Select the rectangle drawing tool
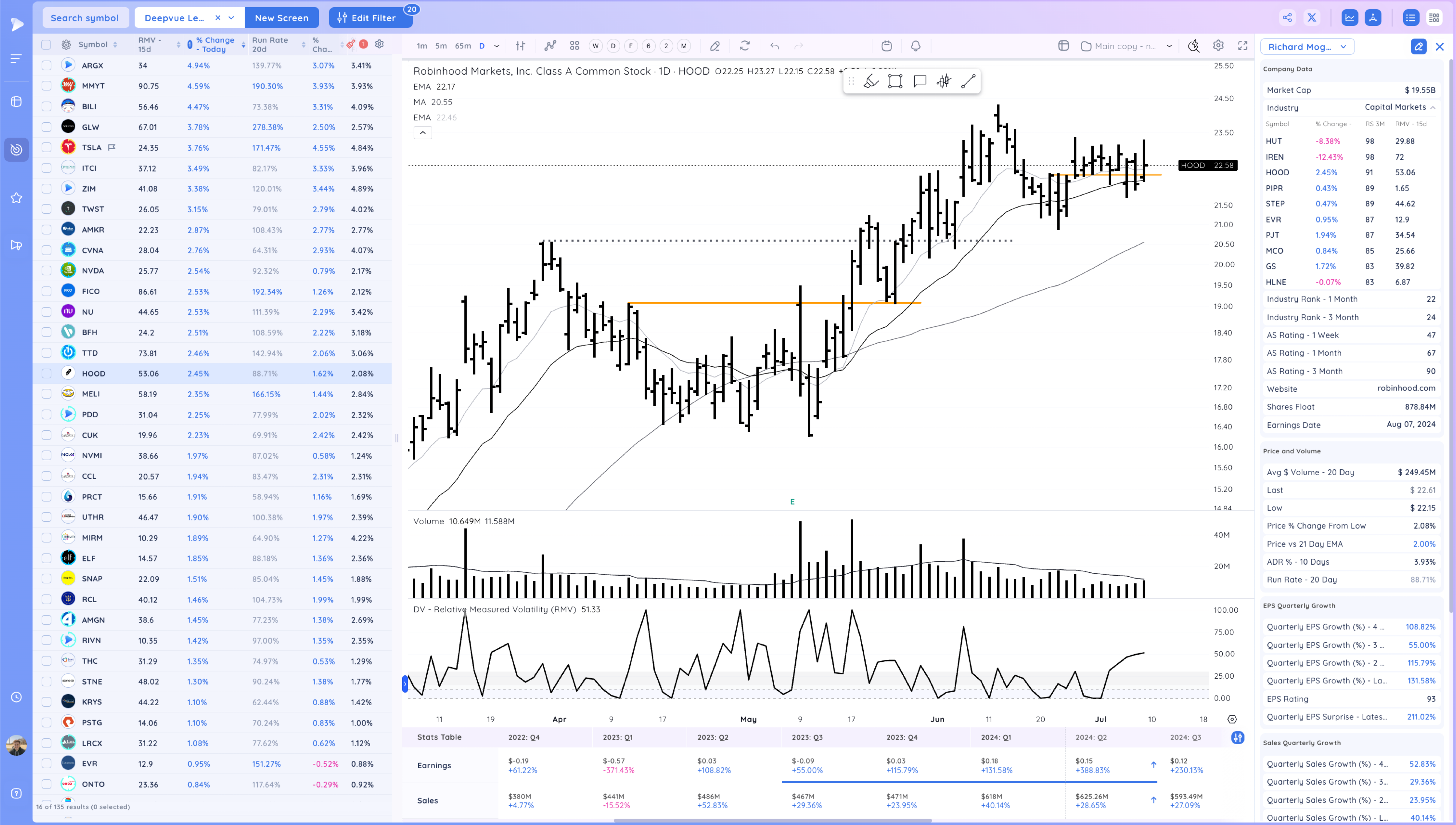 tap(895, 81)
